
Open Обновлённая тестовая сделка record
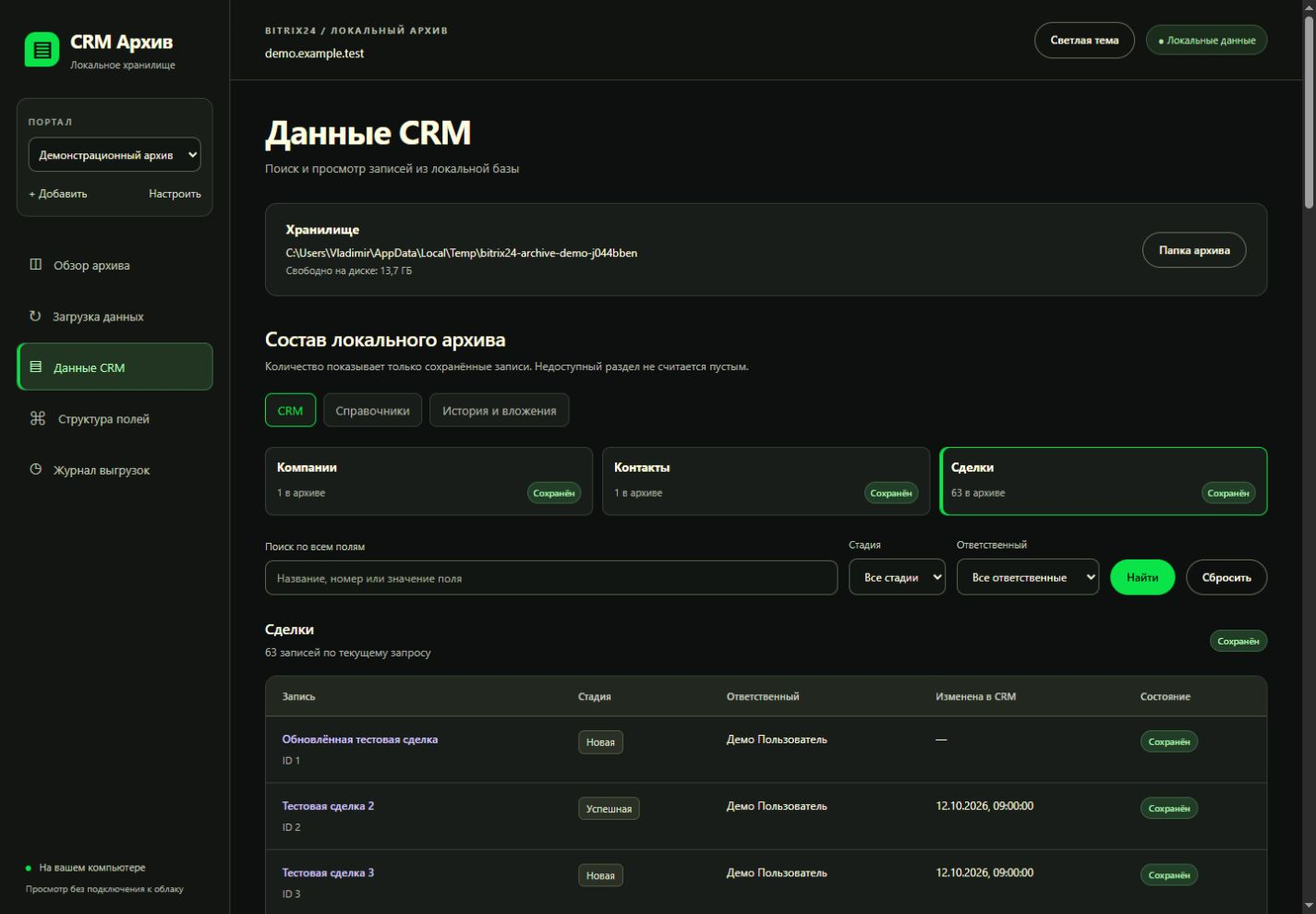coord(360,740)
